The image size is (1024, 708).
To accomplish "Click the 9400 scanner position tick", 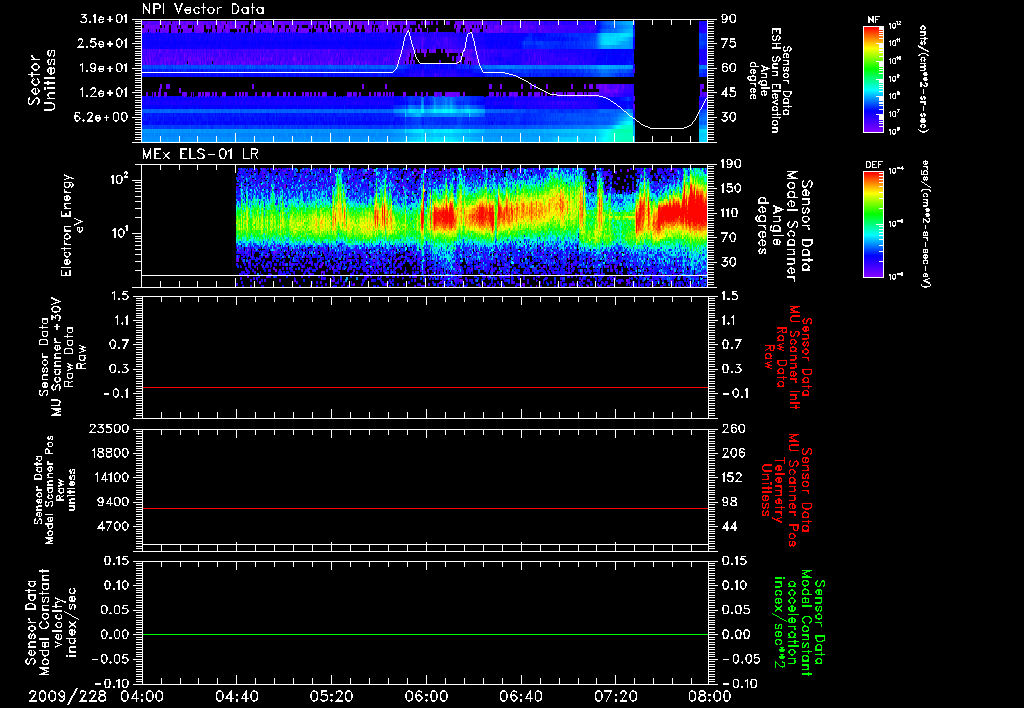I will point(112,502).
